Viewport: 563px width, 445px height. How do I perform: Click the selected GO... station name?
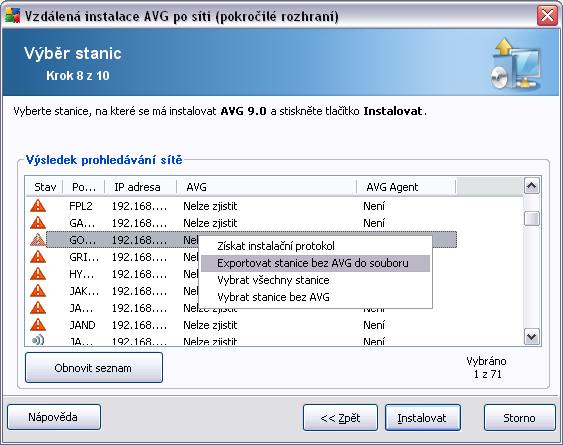[x=83, y=240]
